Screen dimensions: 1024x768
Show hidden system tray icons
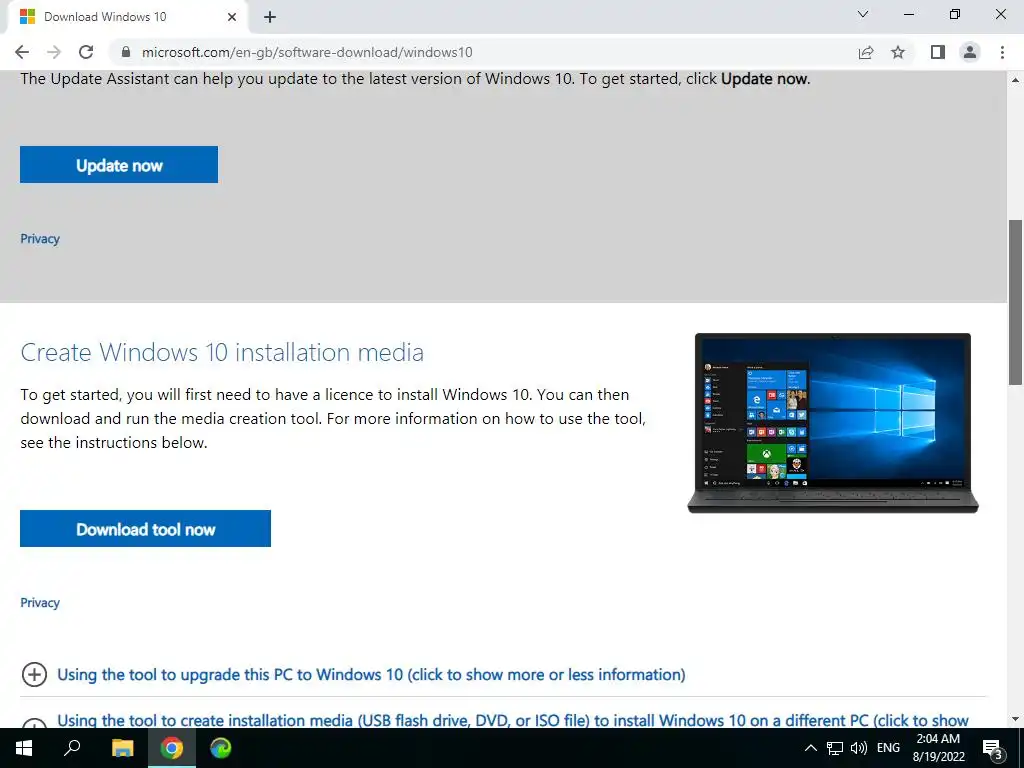[810, 748]
